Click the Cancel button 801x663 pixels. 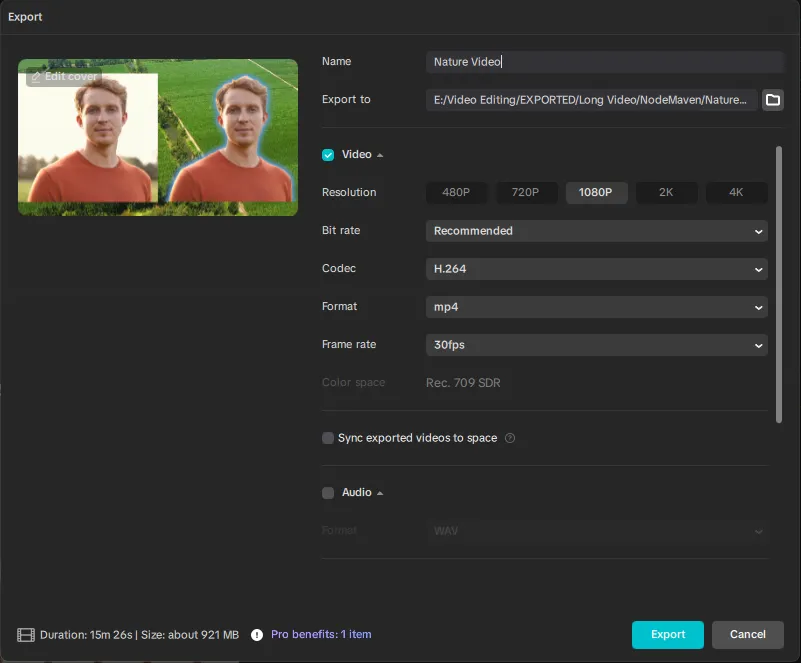click(x=748, y=635)
